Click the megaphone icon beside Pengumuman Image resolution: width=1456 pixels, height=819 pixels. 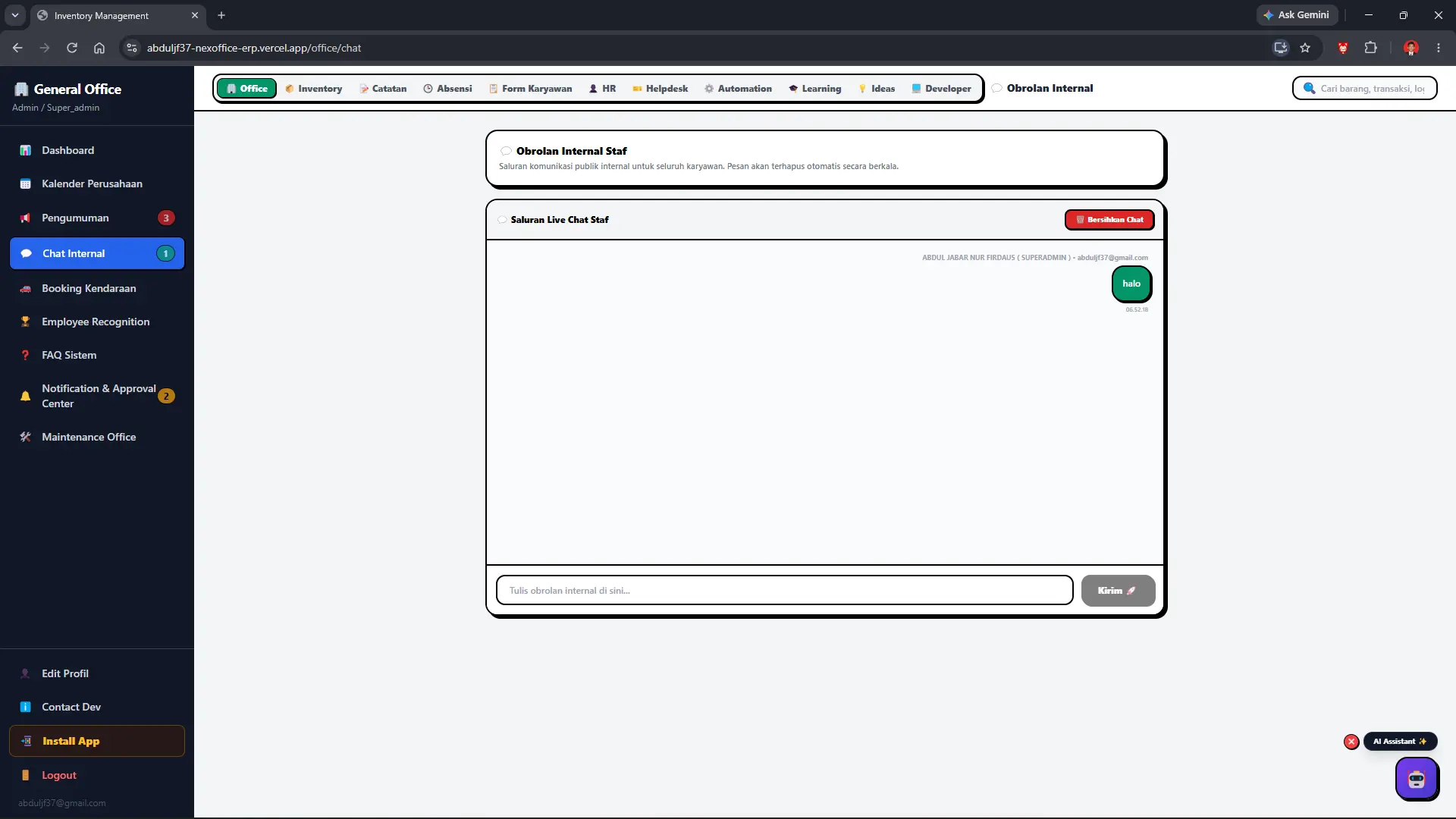tap(25, 218)
